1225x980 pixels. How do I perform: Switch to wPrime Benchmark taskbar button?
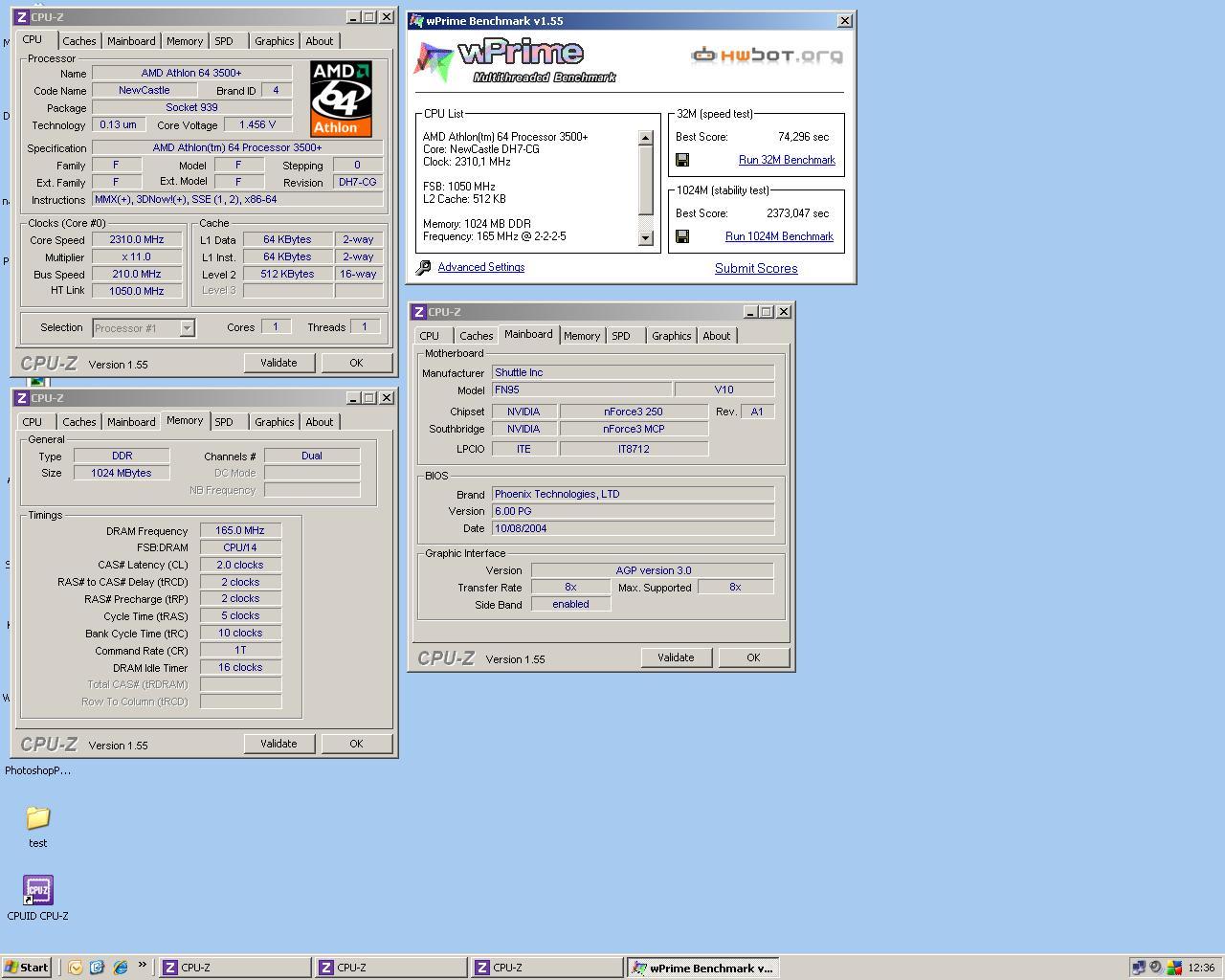(x=703, y=968)
